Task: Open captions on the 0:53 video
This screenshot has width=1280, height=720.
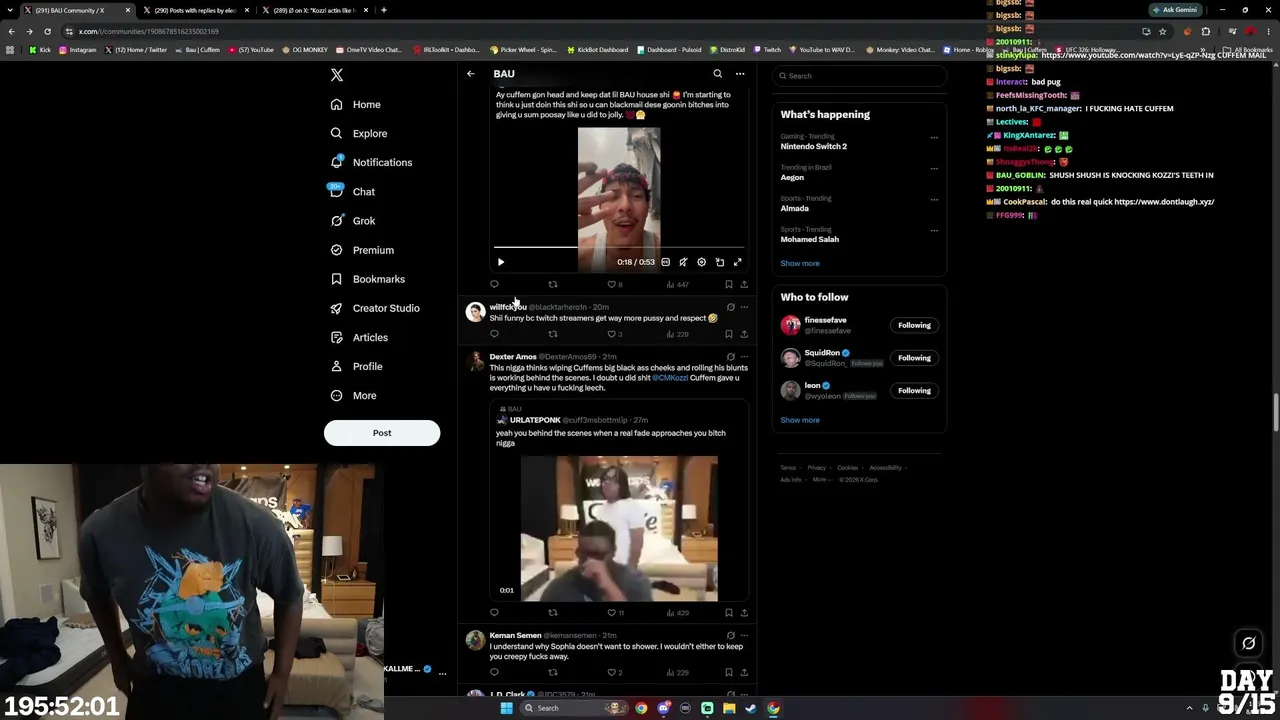Action: pyautogui.click(x=665, y=262)
